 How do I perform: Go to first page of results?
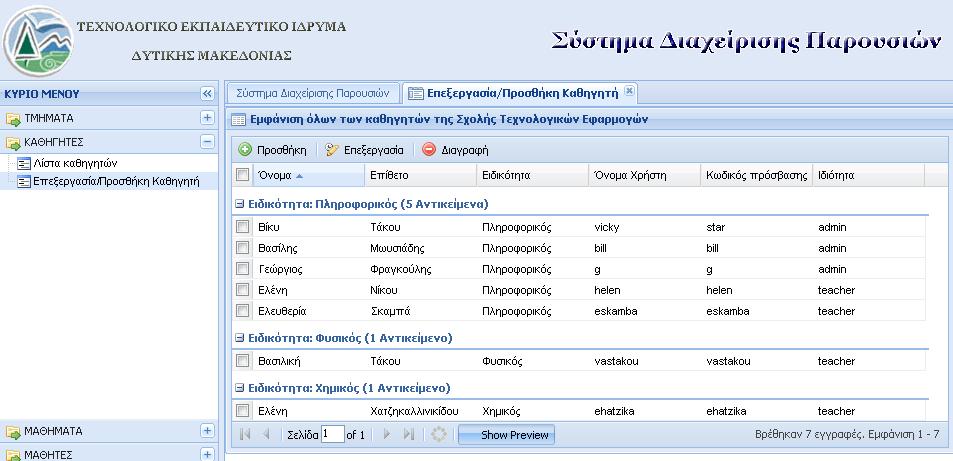[246, 435]
